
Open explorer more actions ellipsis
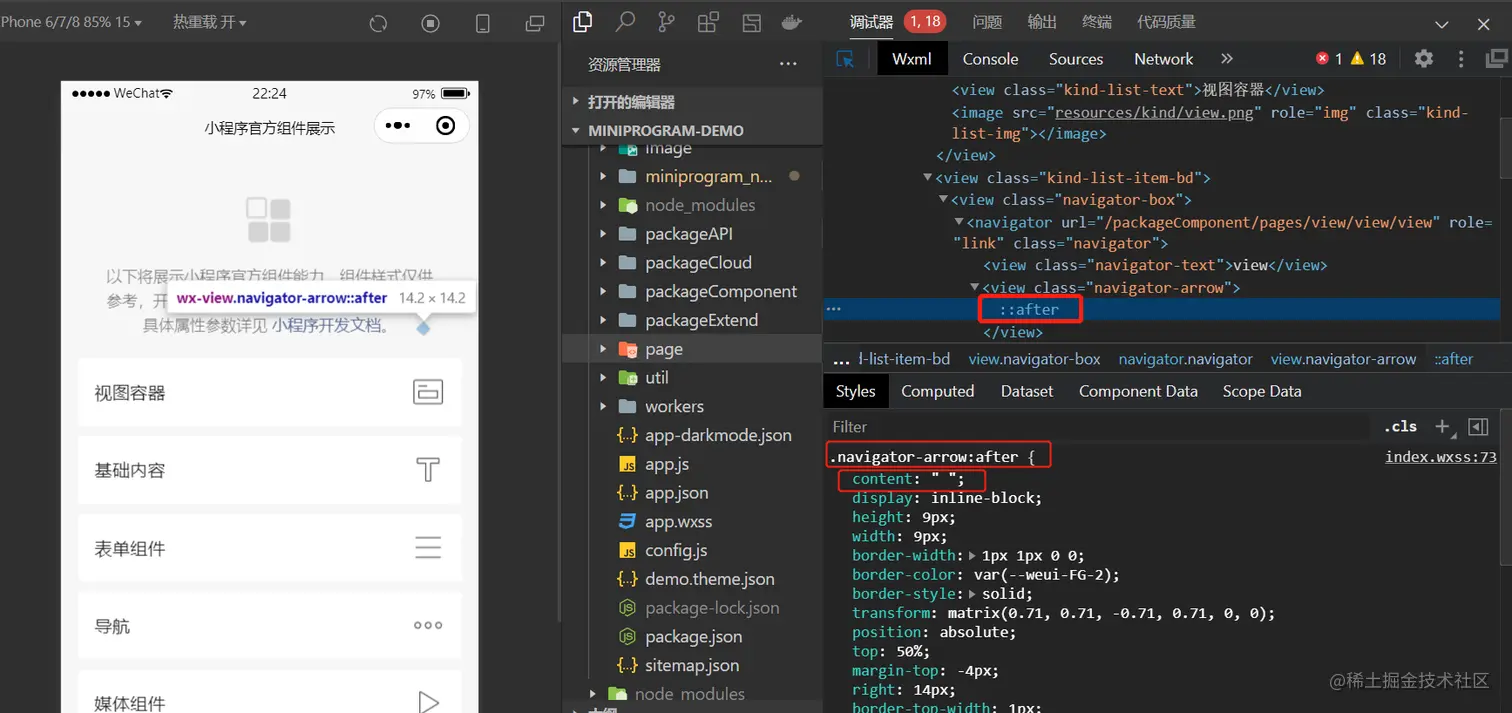[788, 64]
